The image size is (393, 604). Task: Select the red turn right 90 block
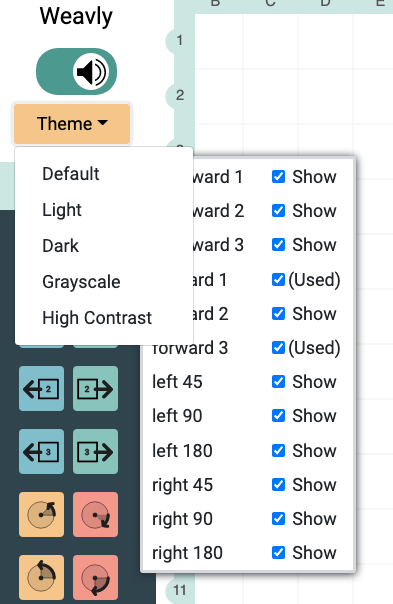click(x=95, y=577)
